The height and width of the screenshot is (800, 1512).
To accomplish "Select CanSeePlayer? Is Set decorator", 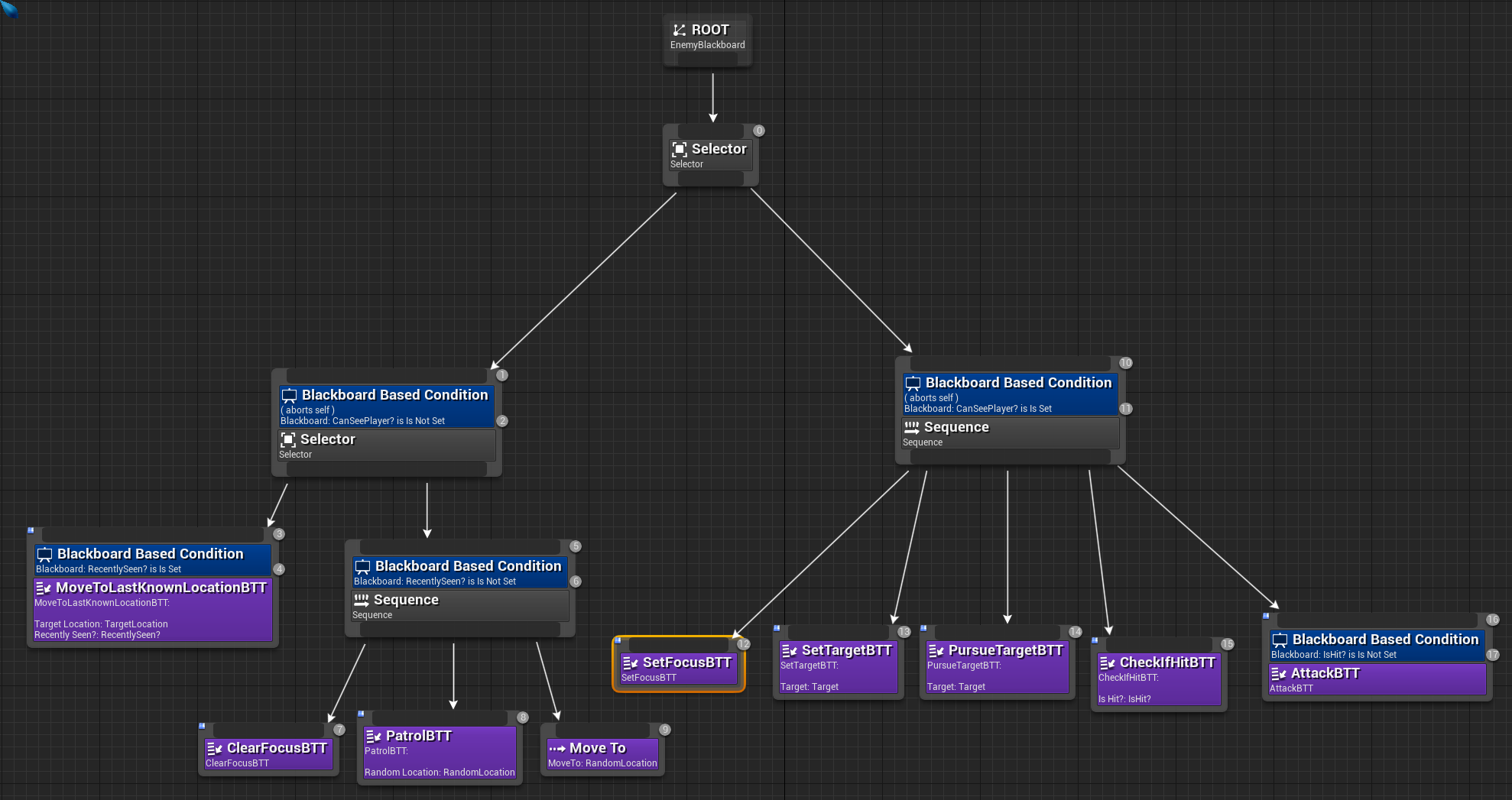I will tap(1011, 394).
